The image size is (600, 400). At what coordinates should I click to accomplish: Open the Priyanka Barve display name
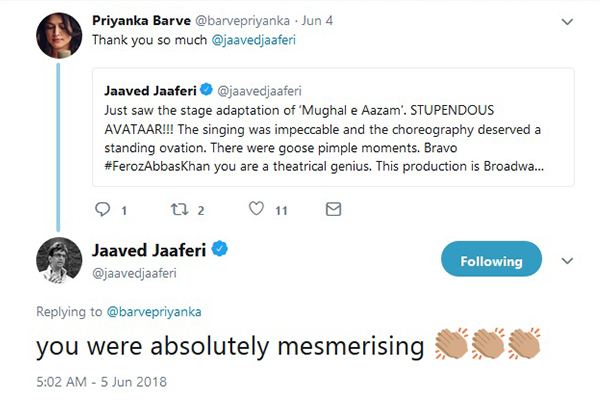coord(141,21)
